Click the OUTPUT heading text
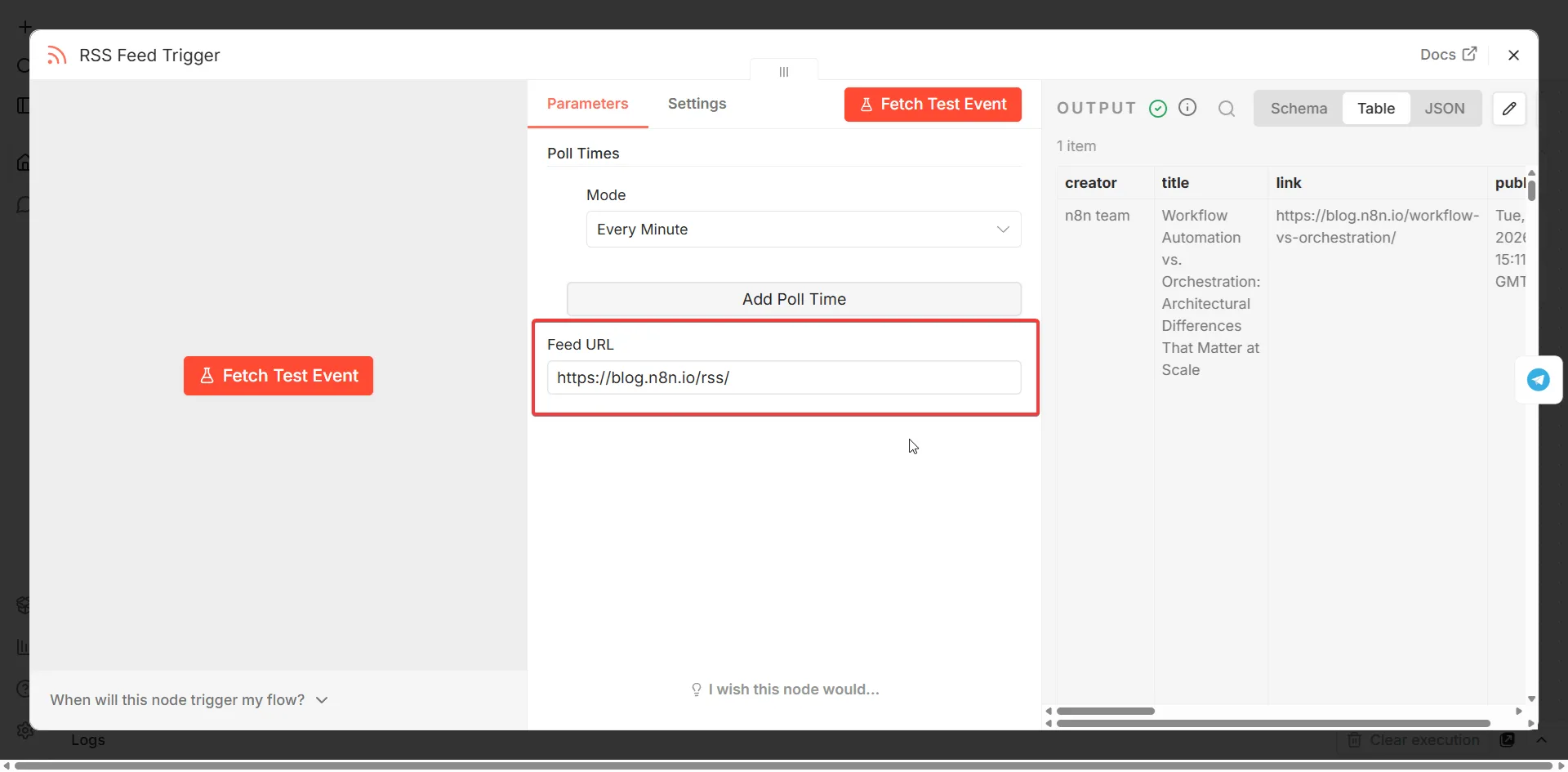The image size is (1568, 772). pos(1096,109)
